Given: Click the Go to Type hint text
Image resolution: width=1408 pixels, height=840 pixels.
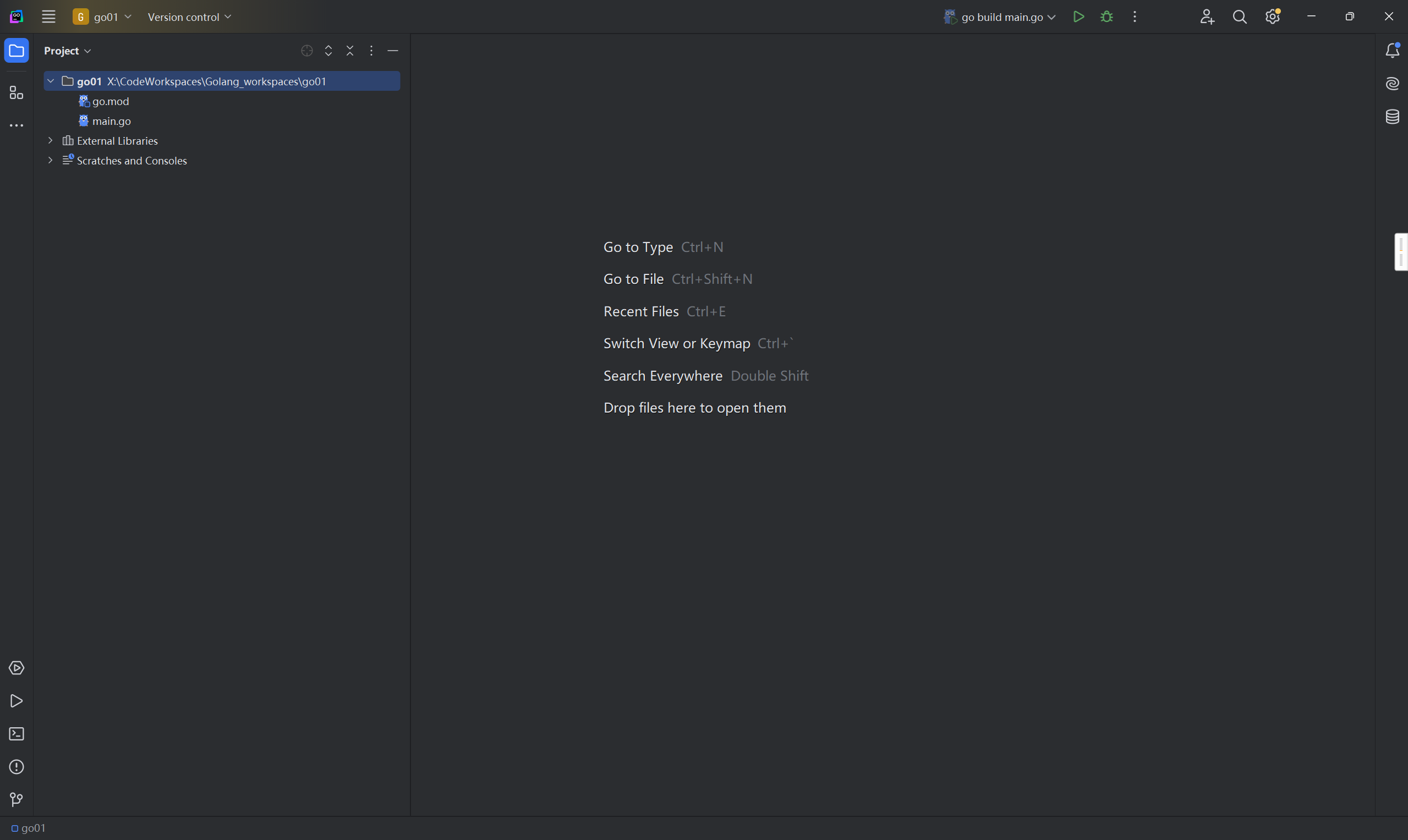Looking at the screenshot, I should [x=638, y=247].
